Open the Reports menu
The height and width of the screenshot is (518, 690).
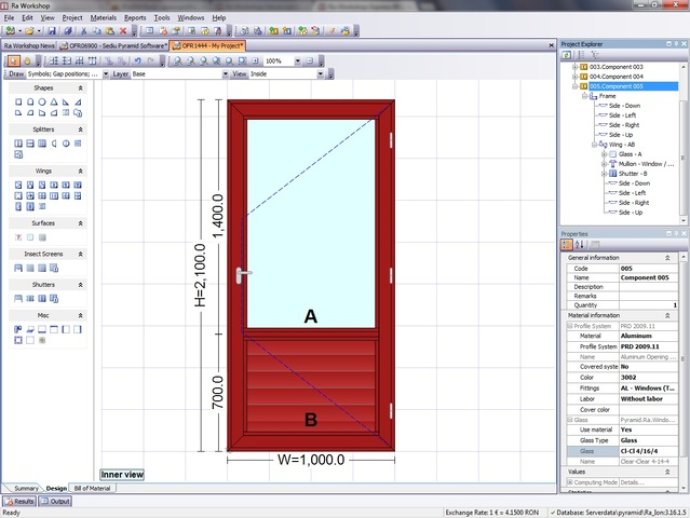tap(135, 18)
